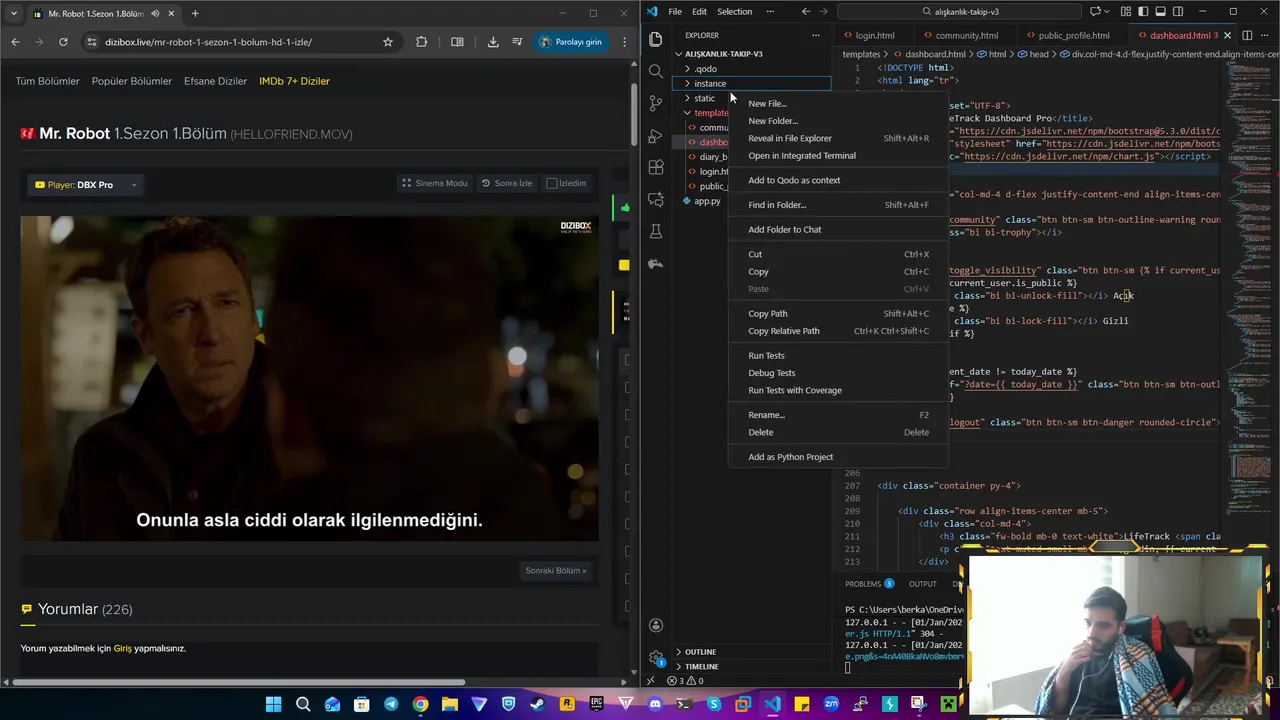Image resolution: width=1280 pixels, height=720 pixels.
Task: Open Player DBX Pro dropdown
Action: click(x=85, y=185)
